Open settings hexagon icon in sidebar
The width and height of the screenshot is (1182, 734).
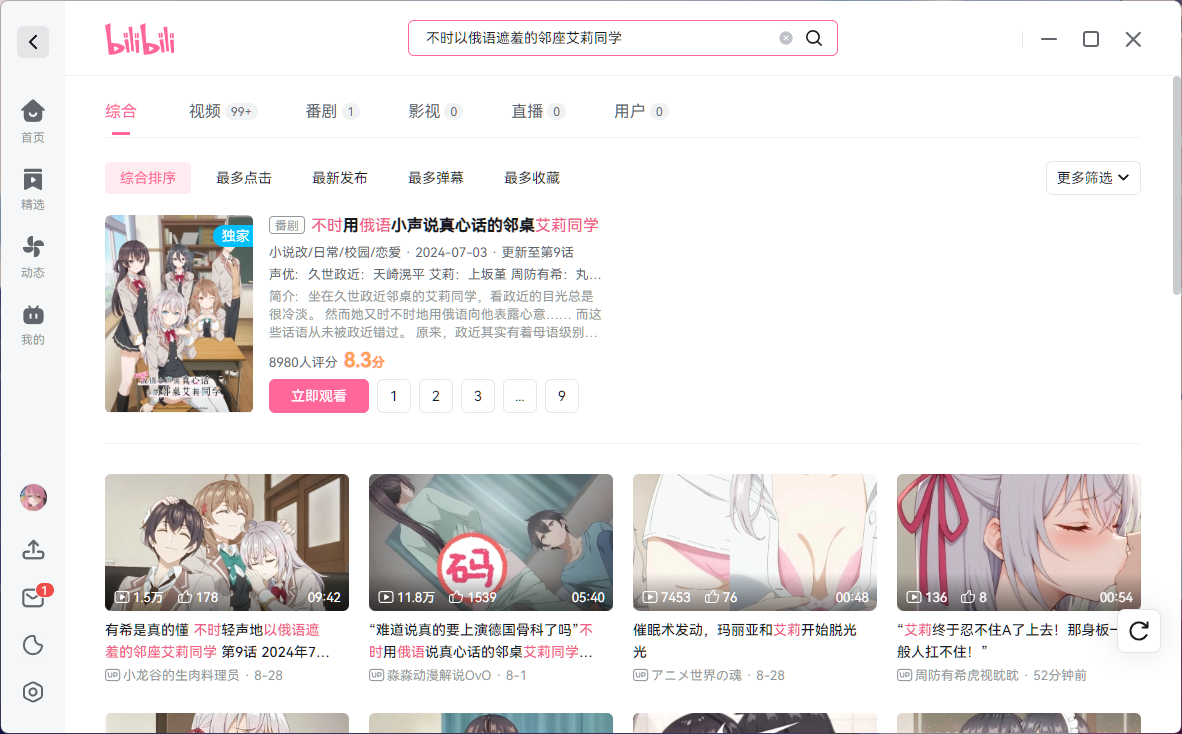[33, 692]
